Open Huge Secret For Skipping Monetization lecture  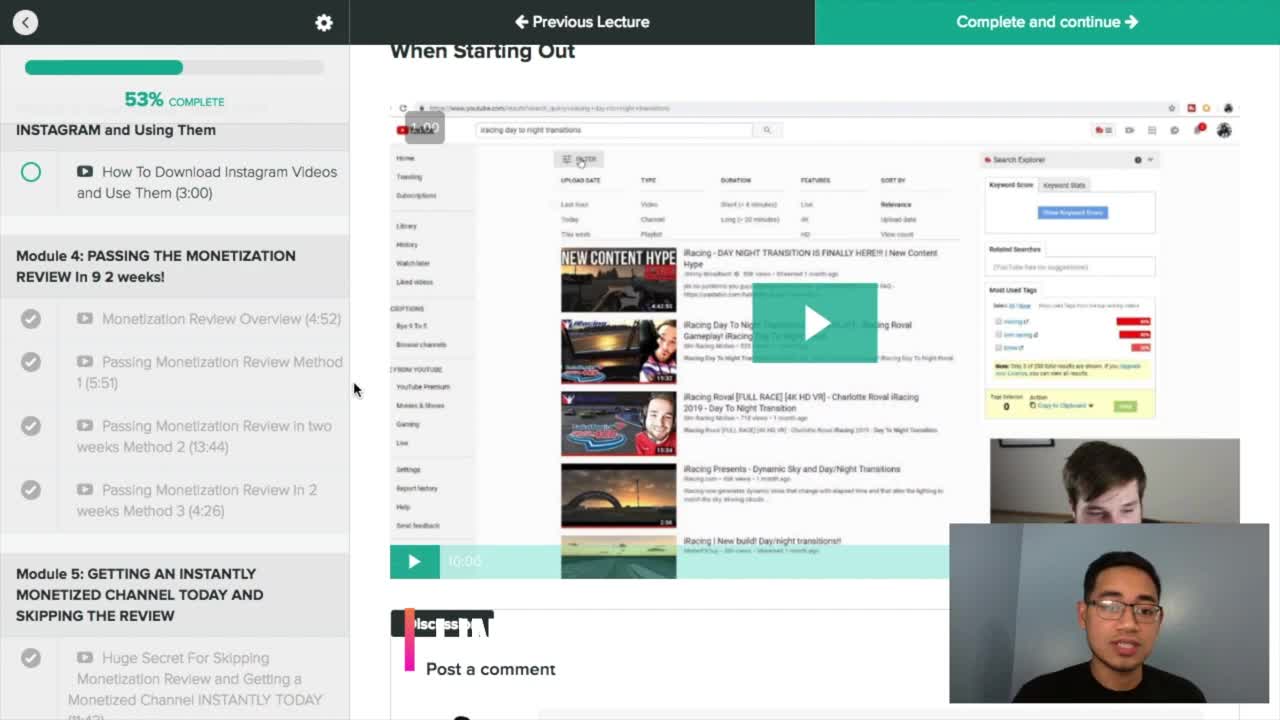tap(195, 688)
